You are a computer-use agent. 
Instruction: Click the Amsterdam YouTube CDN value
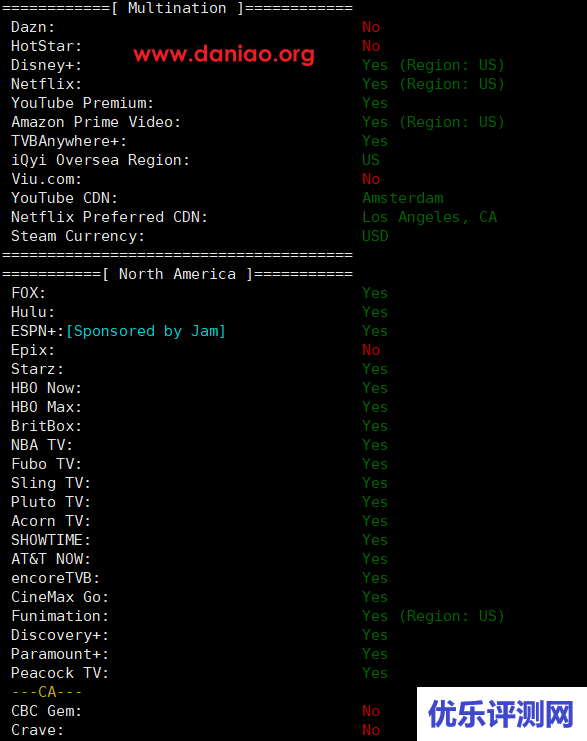pos(403,198)
